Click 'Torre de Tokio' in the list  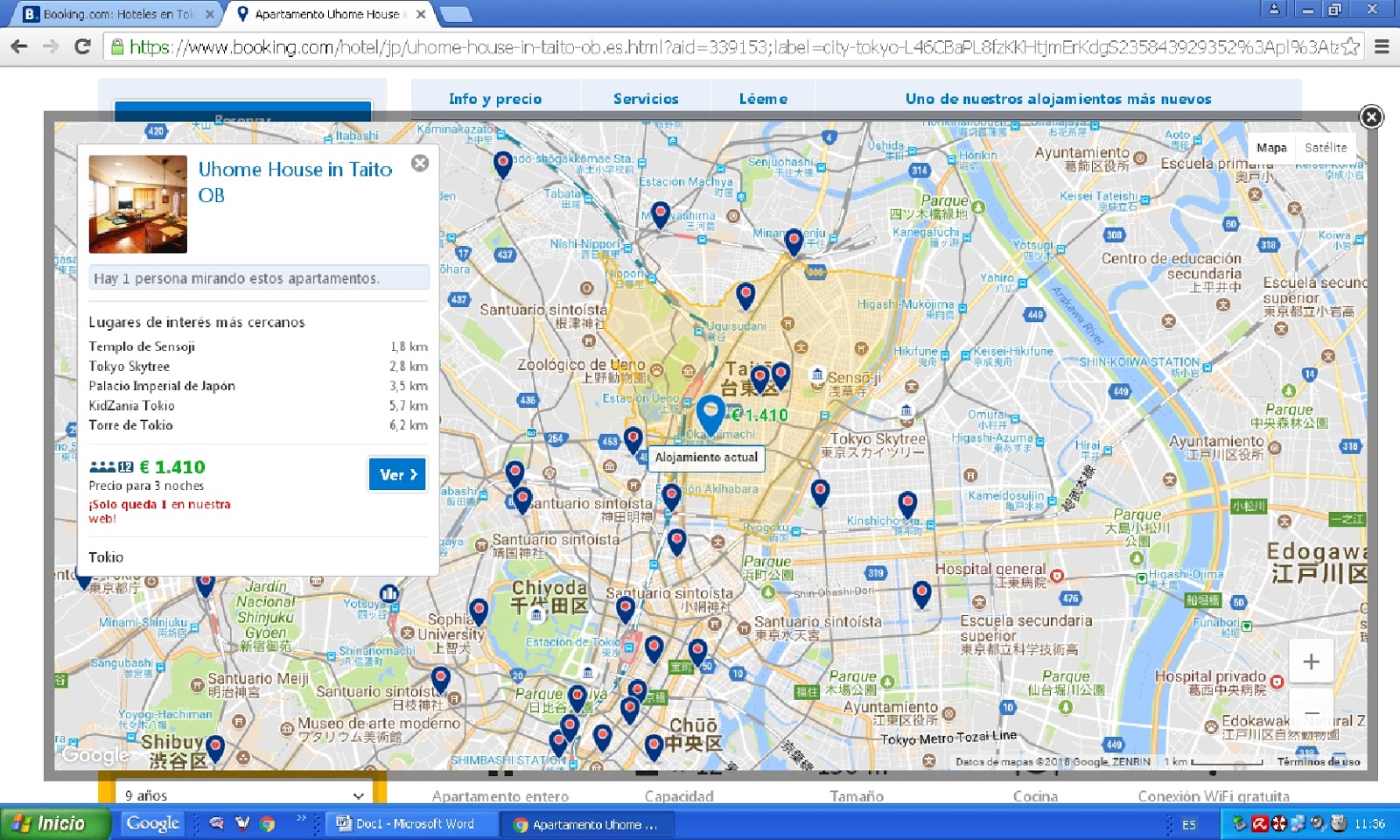click(x=130, y=425)
